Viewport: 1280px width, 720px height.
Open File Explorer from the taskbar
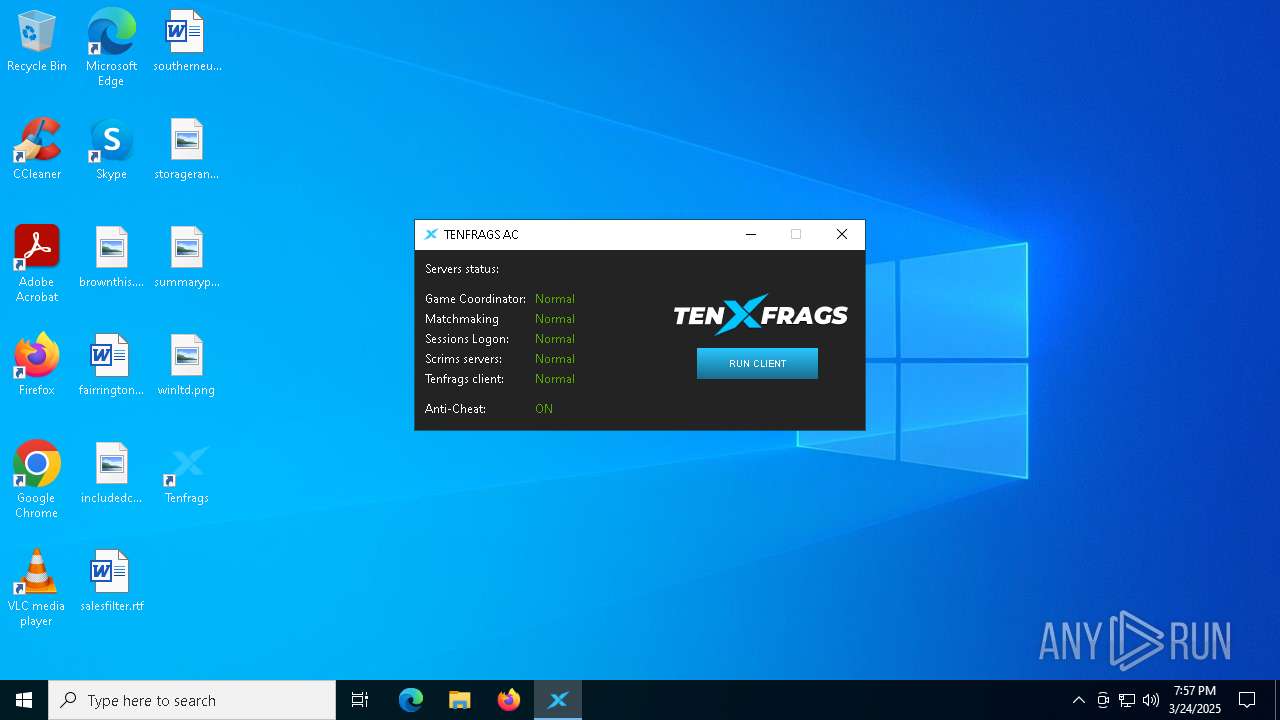[x=459, y=700]
